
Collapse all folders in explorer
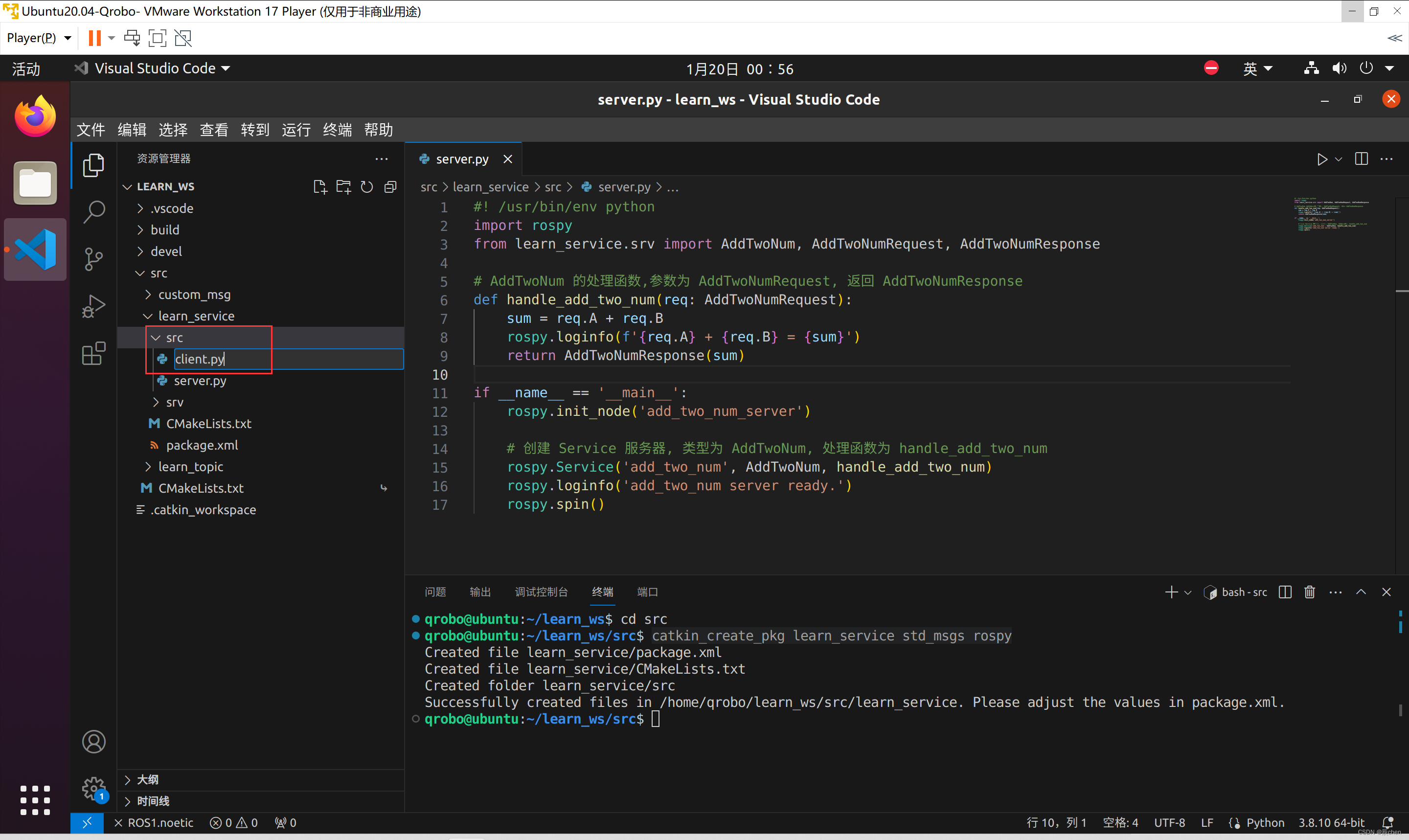[390, 187]
